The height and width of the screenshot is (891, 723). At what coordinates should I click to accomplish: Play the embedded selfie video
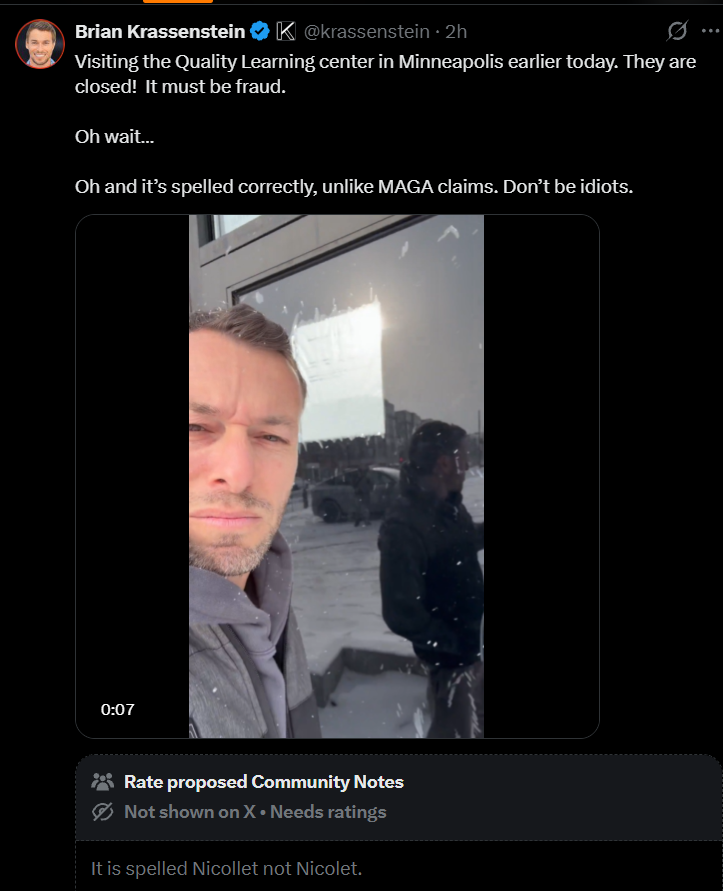[336, 476]
